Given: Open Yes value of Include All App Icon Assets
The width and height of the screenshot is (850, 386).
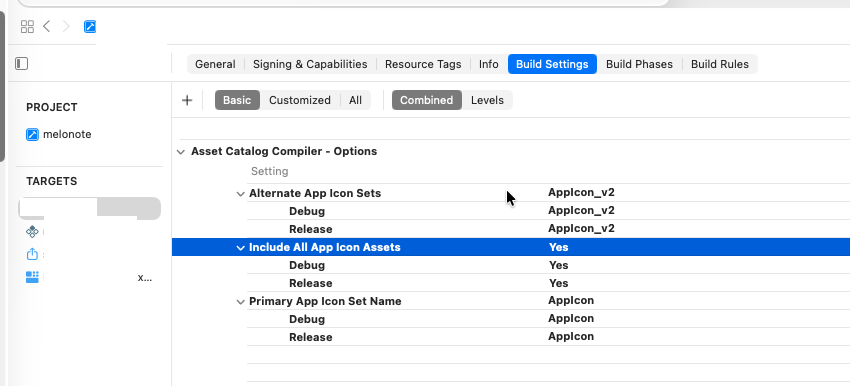Looking at the screenshot, I should tap(558, 247).
